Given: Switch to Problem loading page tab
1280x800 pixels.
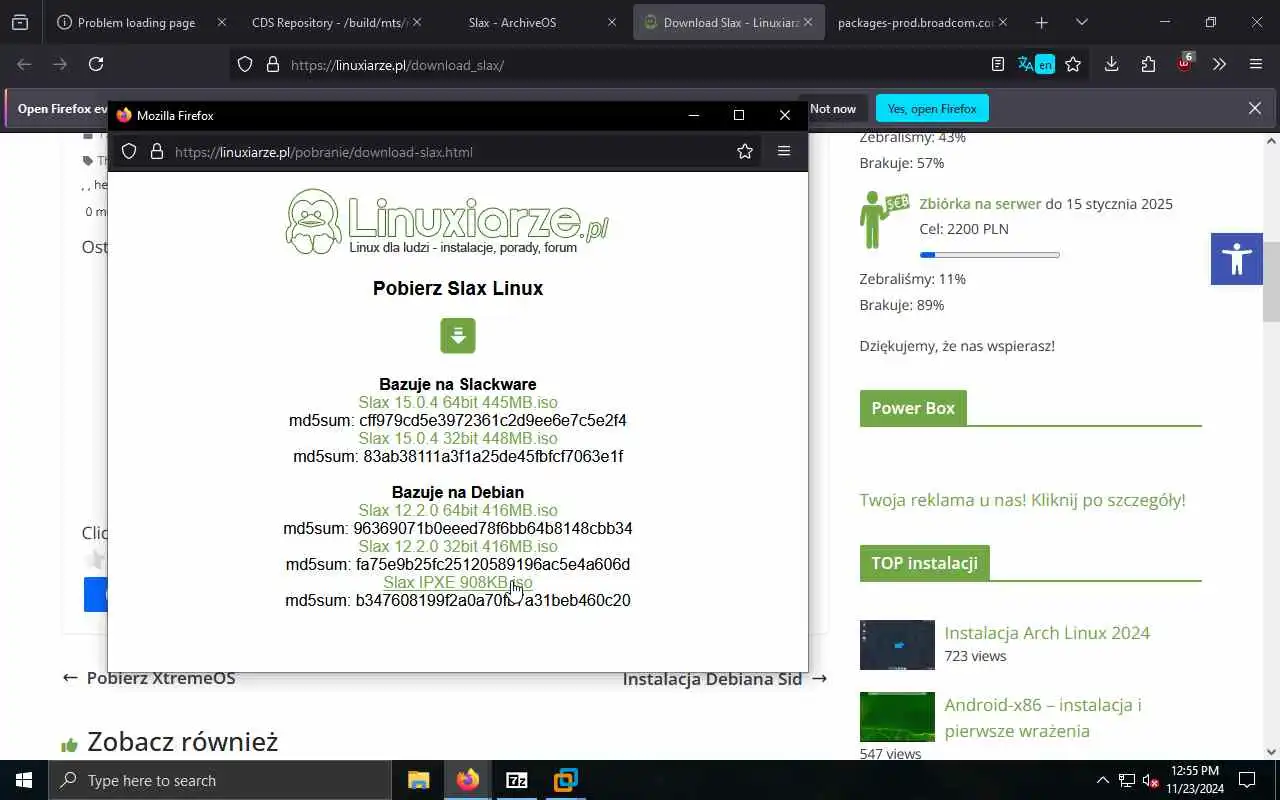Looking at the screenshot, I should 136,22.
